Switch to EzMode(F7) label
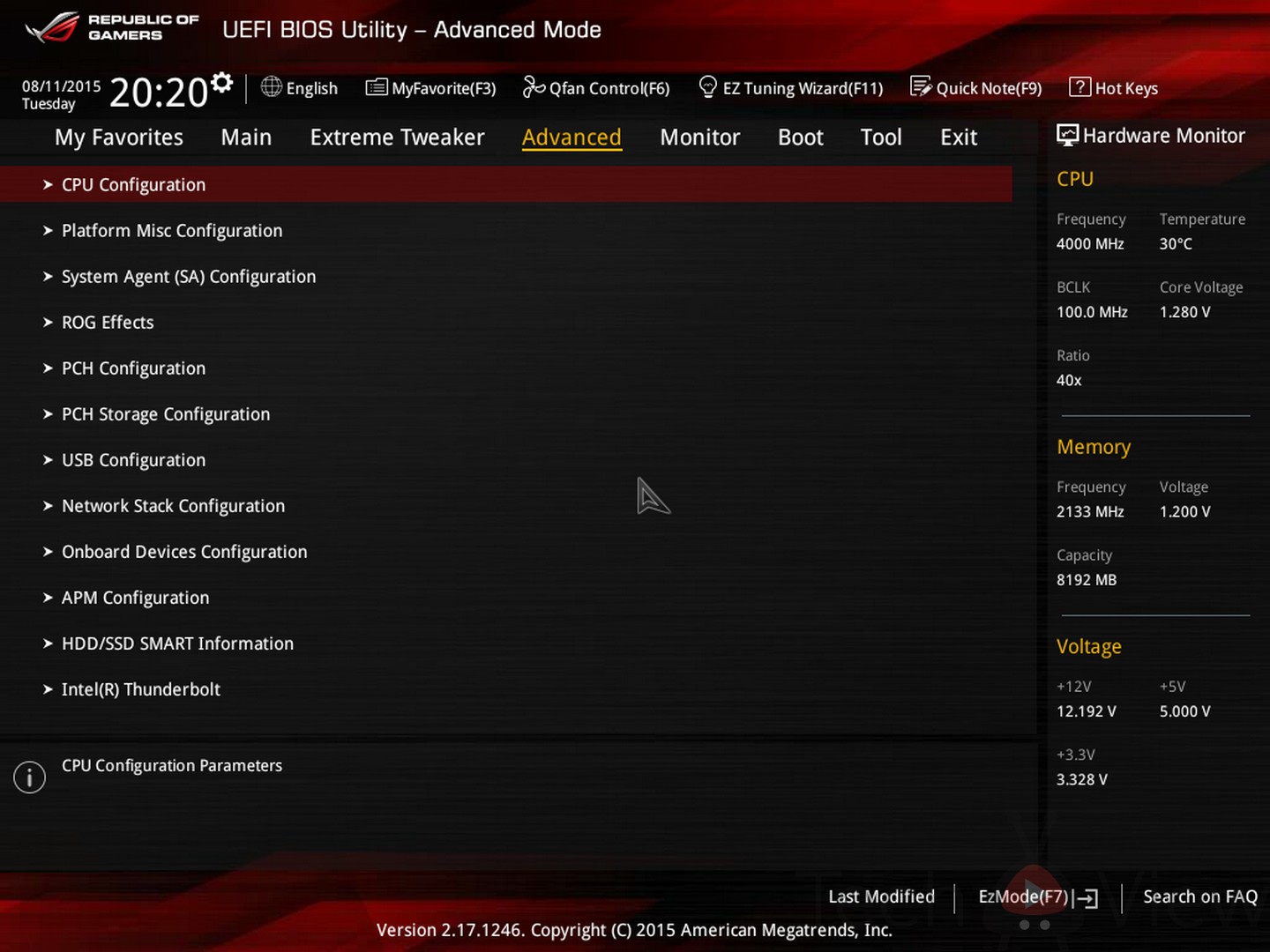The width and height of the screenshot is (1270, 952). click(1023, 896)
